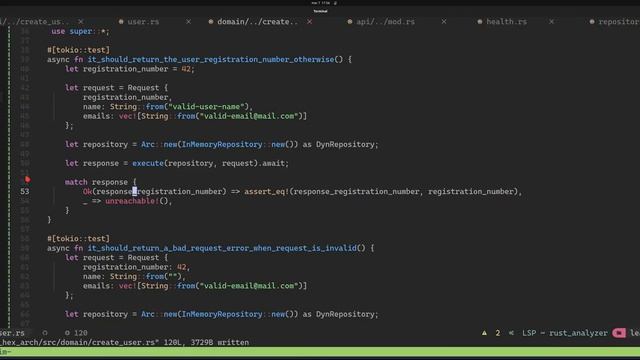
Task: Click 'execute(repository, request).await;' call
Action: point(210,163)
